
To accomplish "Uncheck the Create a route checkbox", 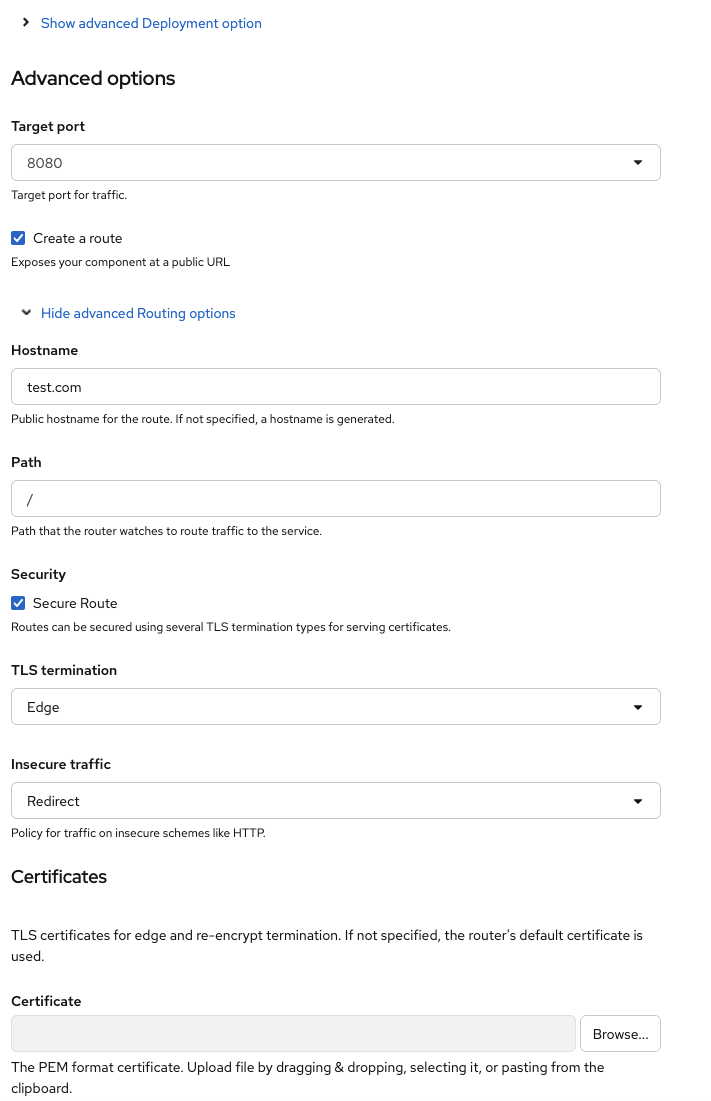I will tap(18, 238).
